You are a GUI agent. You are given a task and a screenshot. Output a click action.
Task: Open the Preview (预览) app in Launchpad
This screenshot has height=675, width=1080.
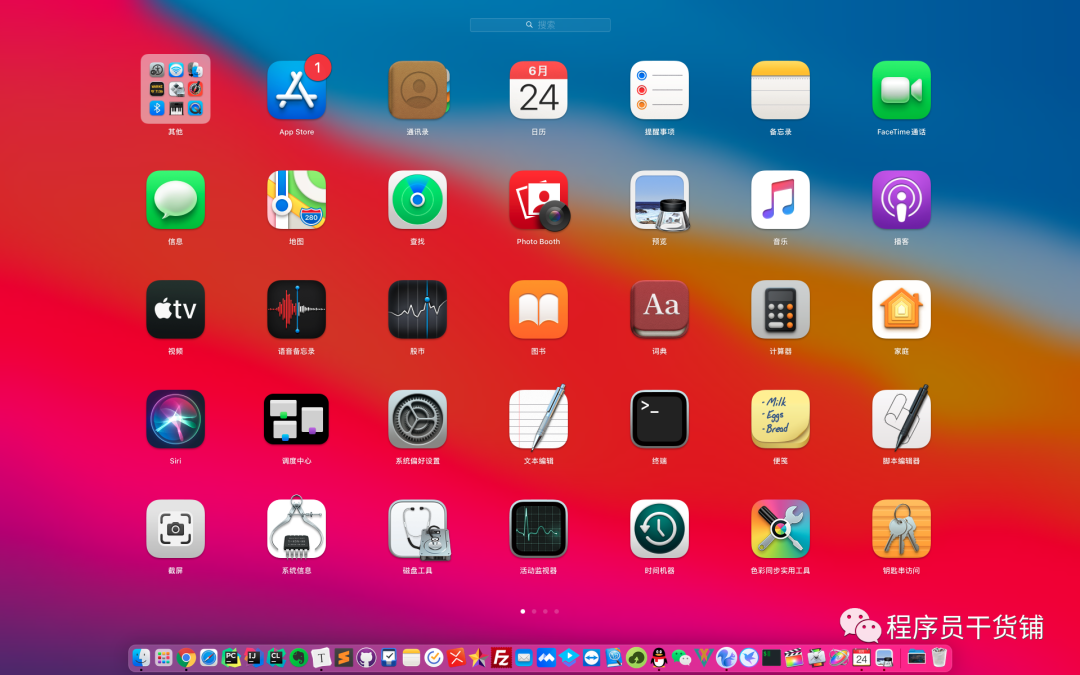point(659,200)
